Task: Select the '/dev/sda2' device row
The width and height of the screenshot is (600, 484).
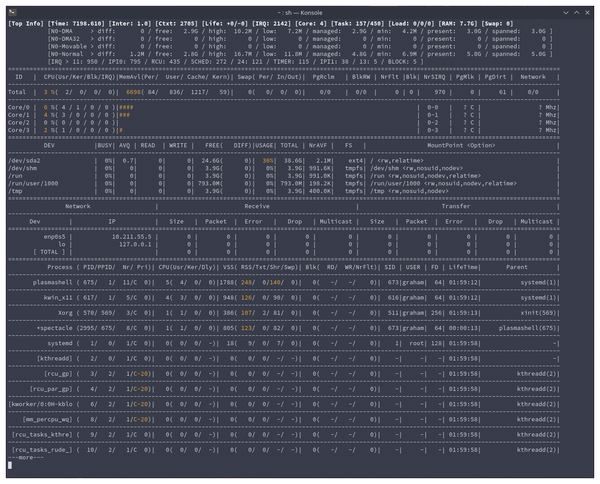Action: coord(283,160)
